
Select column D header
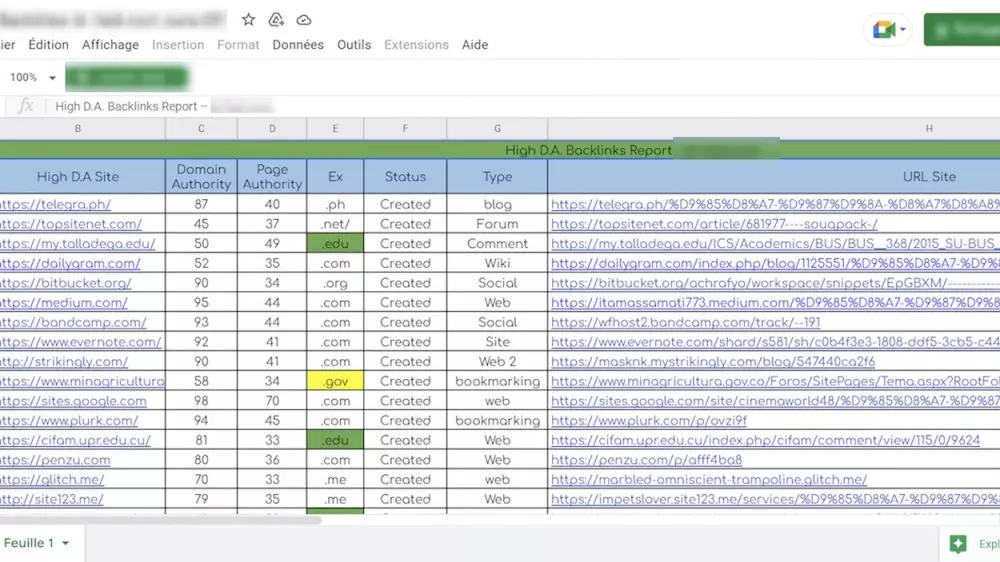(x=272, y=128)
